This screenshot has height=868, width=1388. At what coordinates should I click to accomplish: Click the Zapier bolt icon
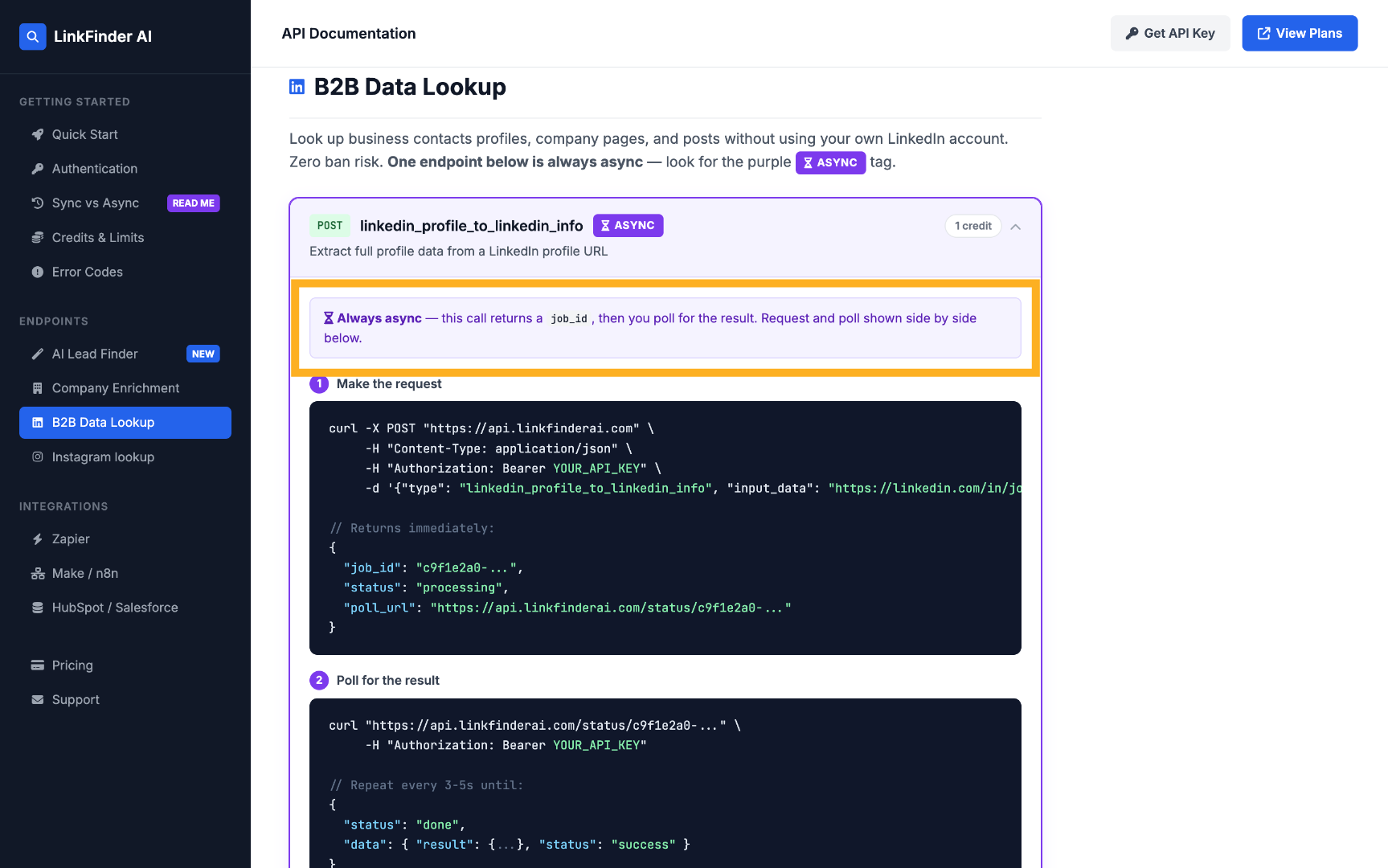(38, 539)
